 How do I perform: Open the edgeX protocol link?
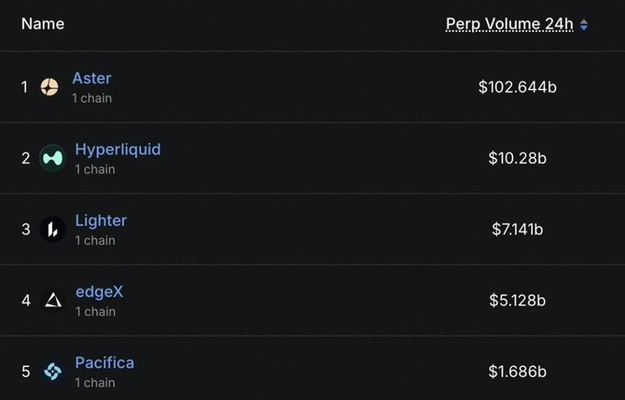[x=99, y=292]
